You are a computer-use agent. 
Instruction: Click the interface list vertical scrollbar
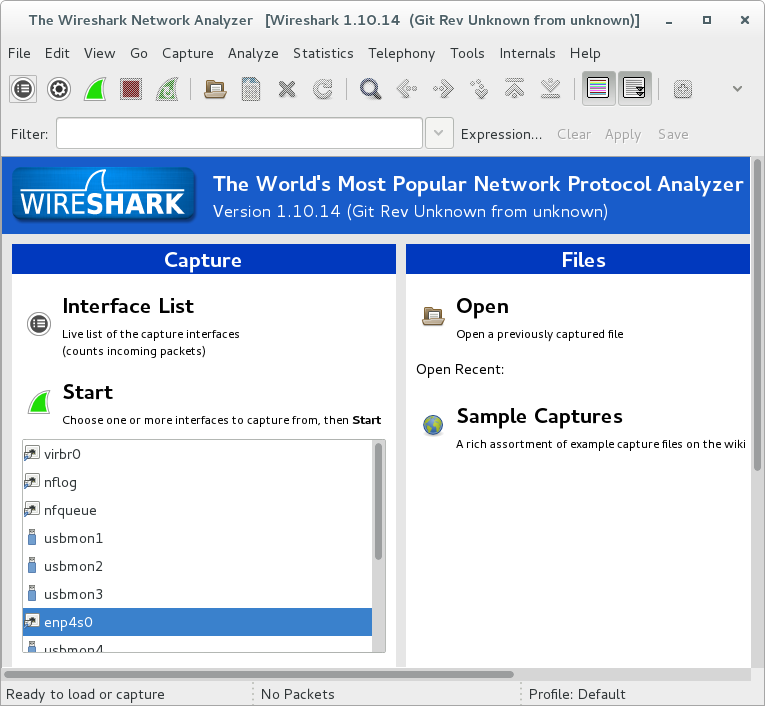[x=378, y=501]
